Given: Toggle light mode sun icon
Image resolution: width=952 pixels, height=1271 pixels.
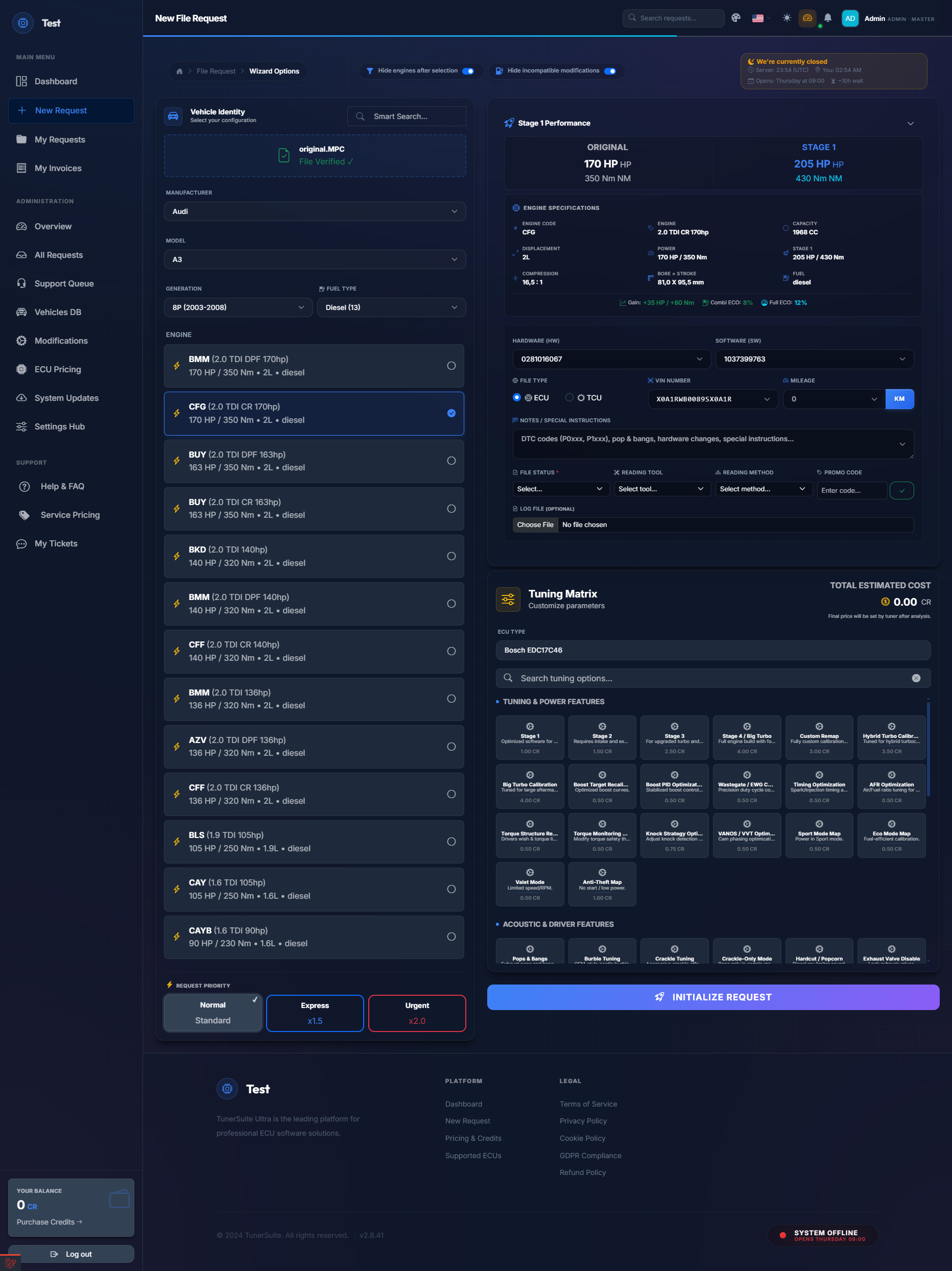Looking at the screenshot, I should [787, 18].
